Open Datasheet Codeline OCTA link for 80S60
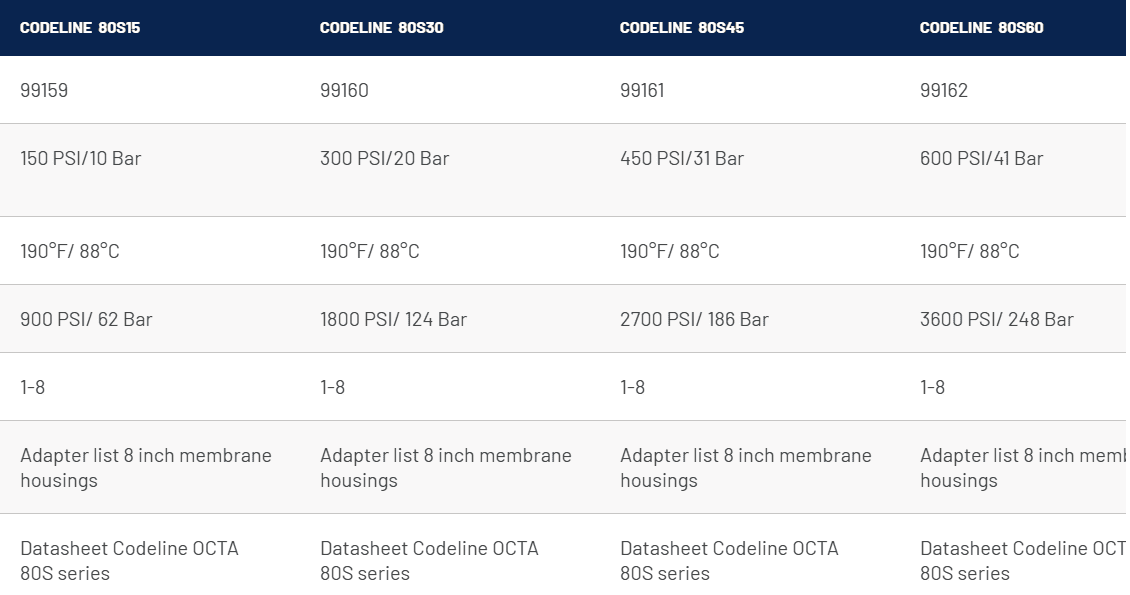Screen dimensions: 1130x595 [x=1023, y=560]
